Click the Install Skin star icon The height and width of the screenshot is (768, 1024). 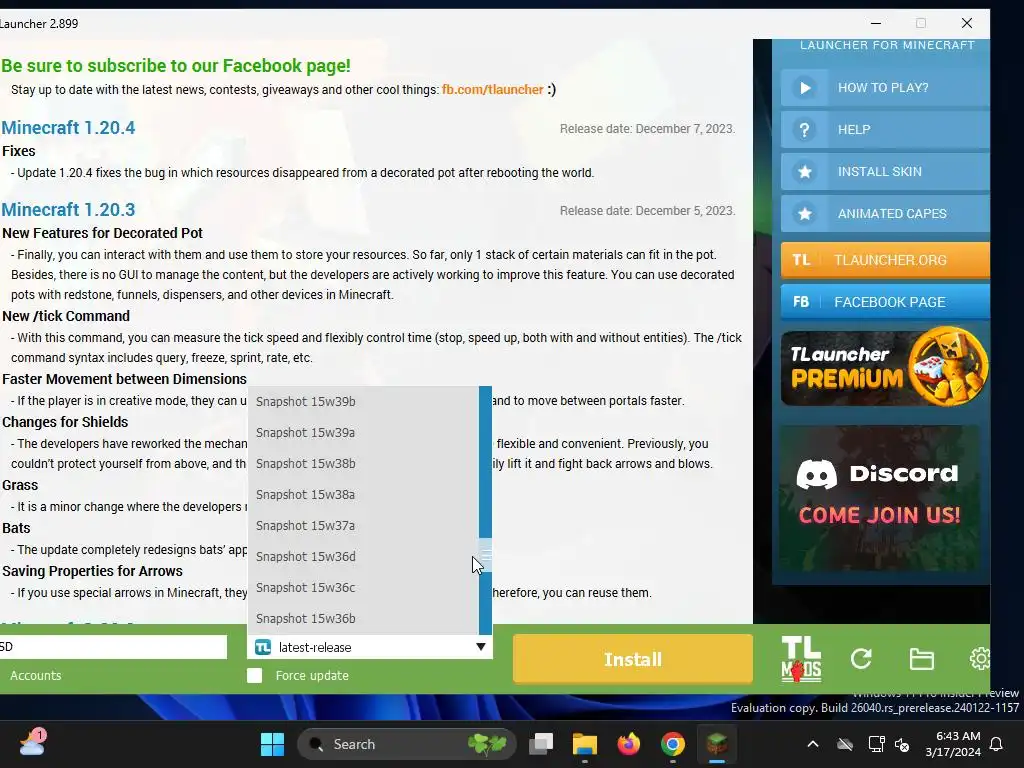coord(805,172)
